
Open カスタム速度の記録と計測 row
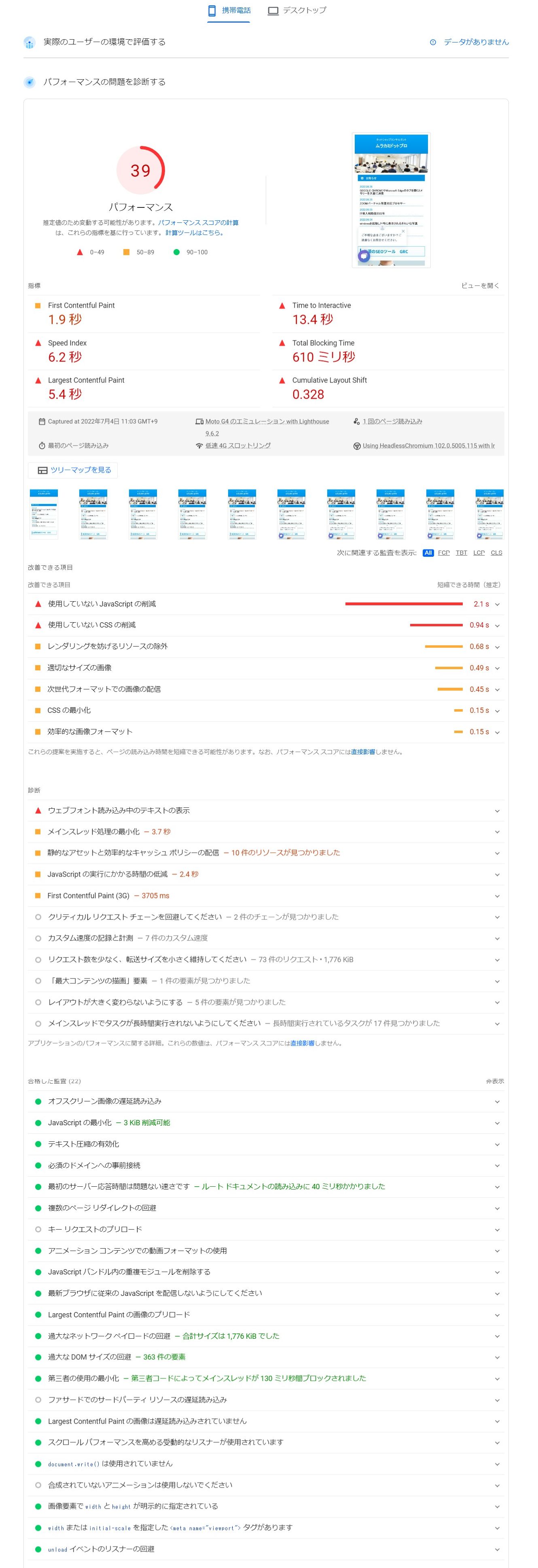click(x=266, y=938)
